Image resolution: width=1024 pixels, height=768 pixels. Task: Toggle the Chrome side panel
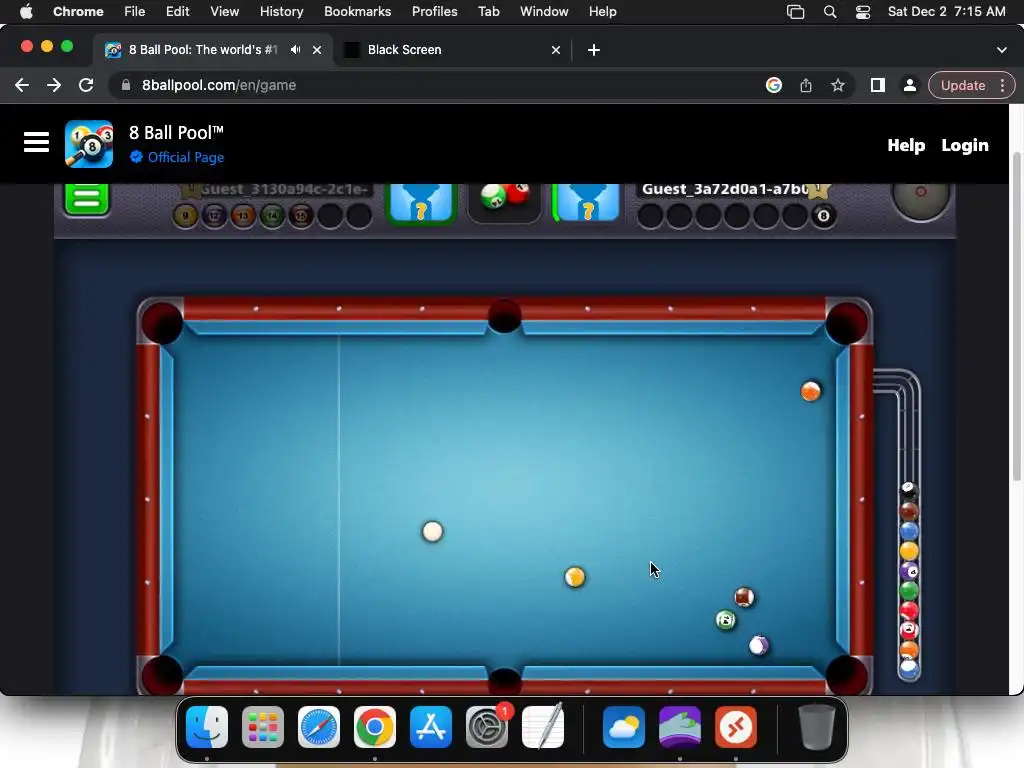click(x=878, y=85)
